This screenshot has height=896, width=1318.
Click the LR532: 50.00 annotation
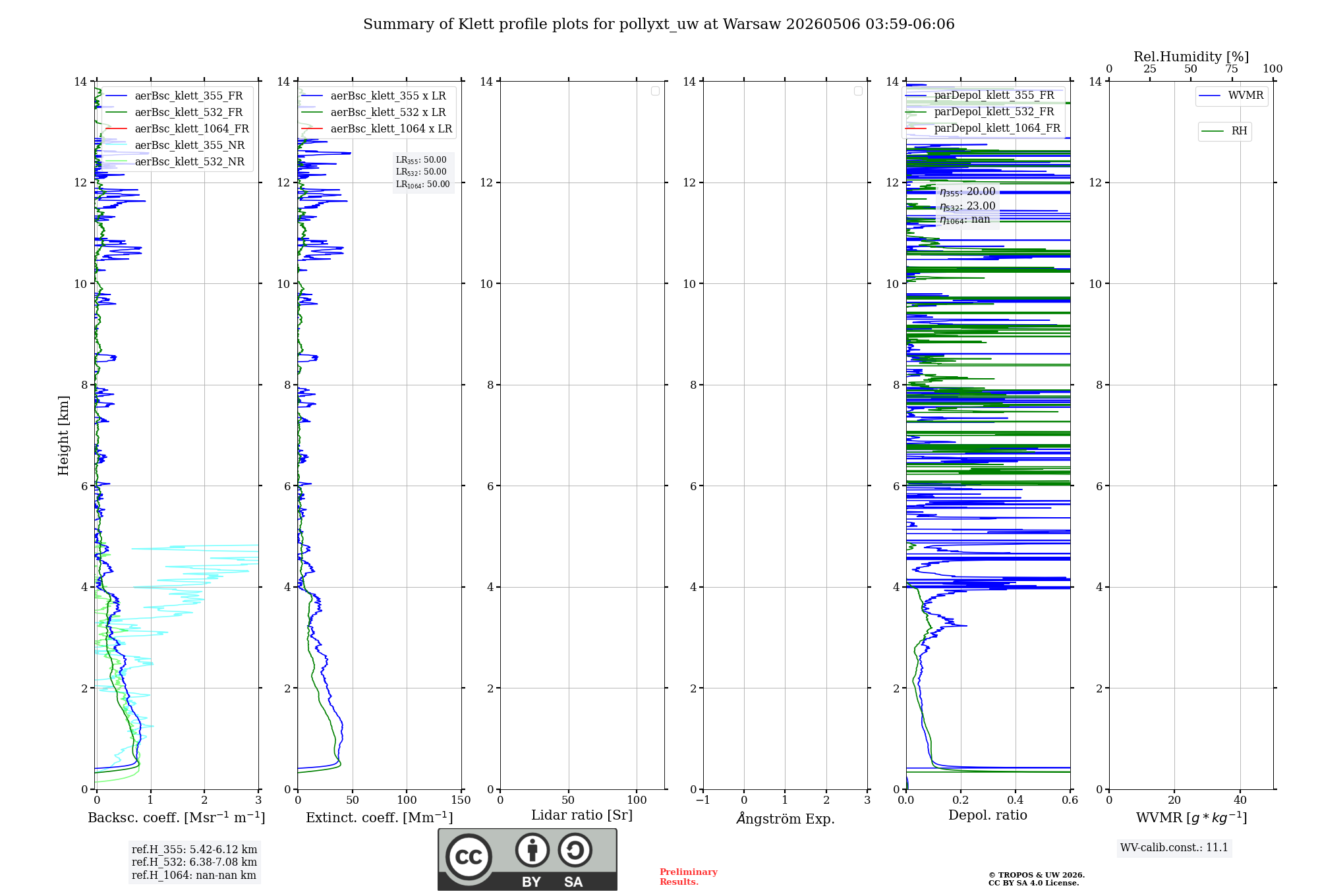click(x=421, y=172)
